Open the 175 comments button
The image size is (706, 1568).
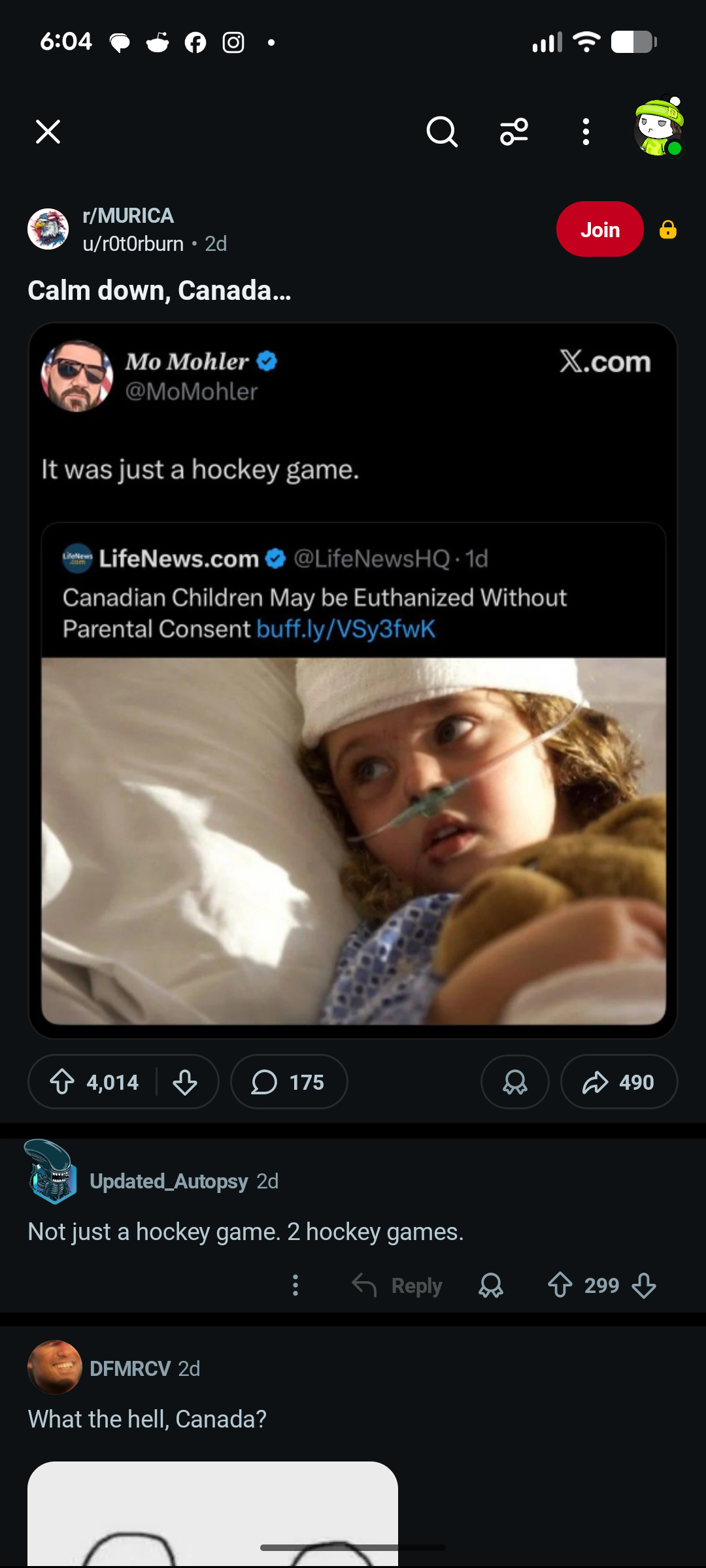[x=288, y=1082]
